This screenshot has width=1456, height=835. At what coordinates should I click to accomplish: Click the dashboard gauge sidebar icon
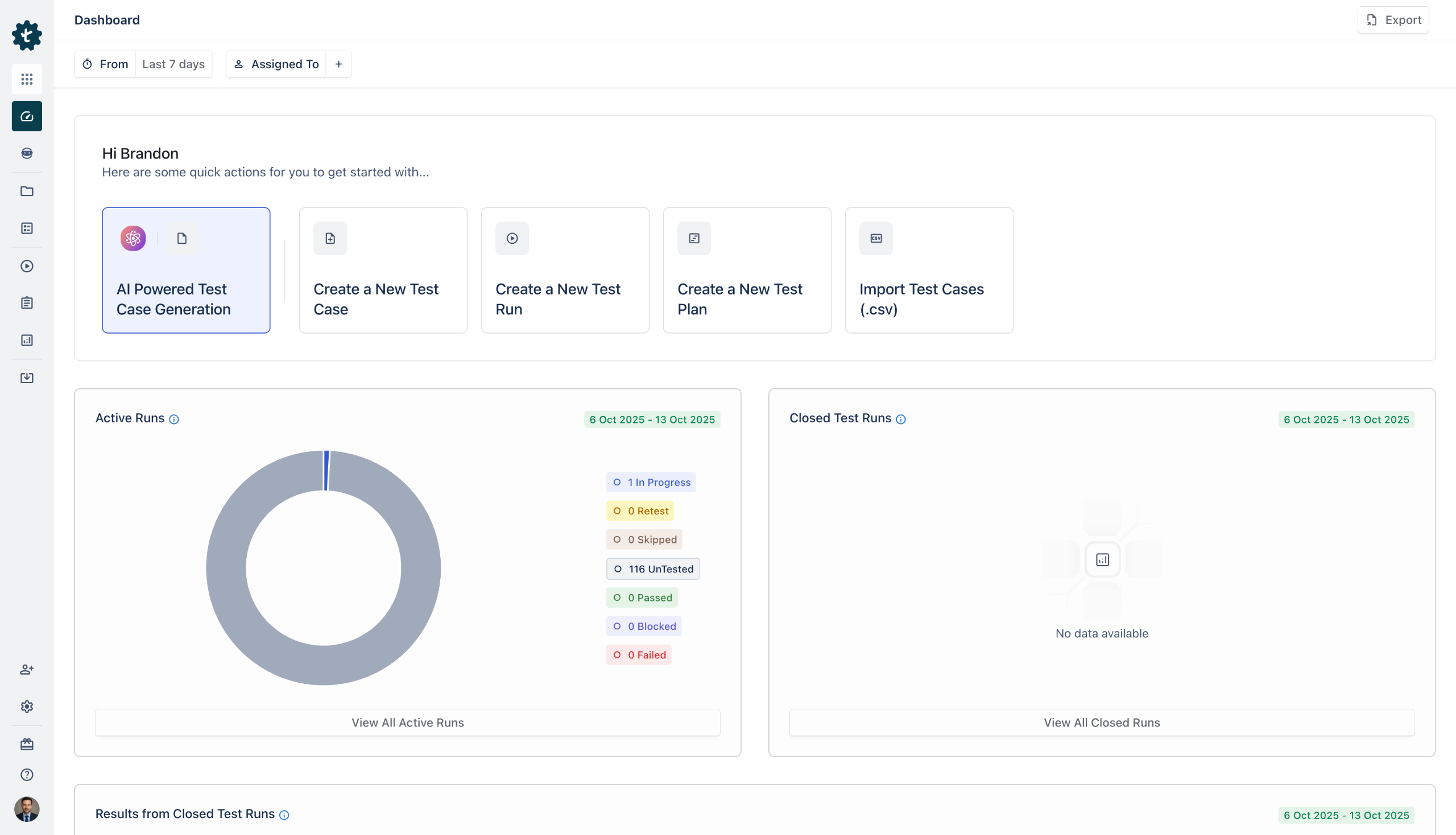click(27, 117)
